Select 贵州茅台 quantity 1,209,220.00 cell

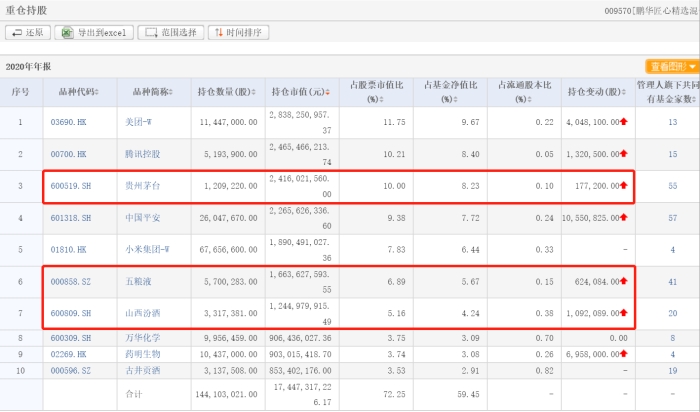click(230, 186)
